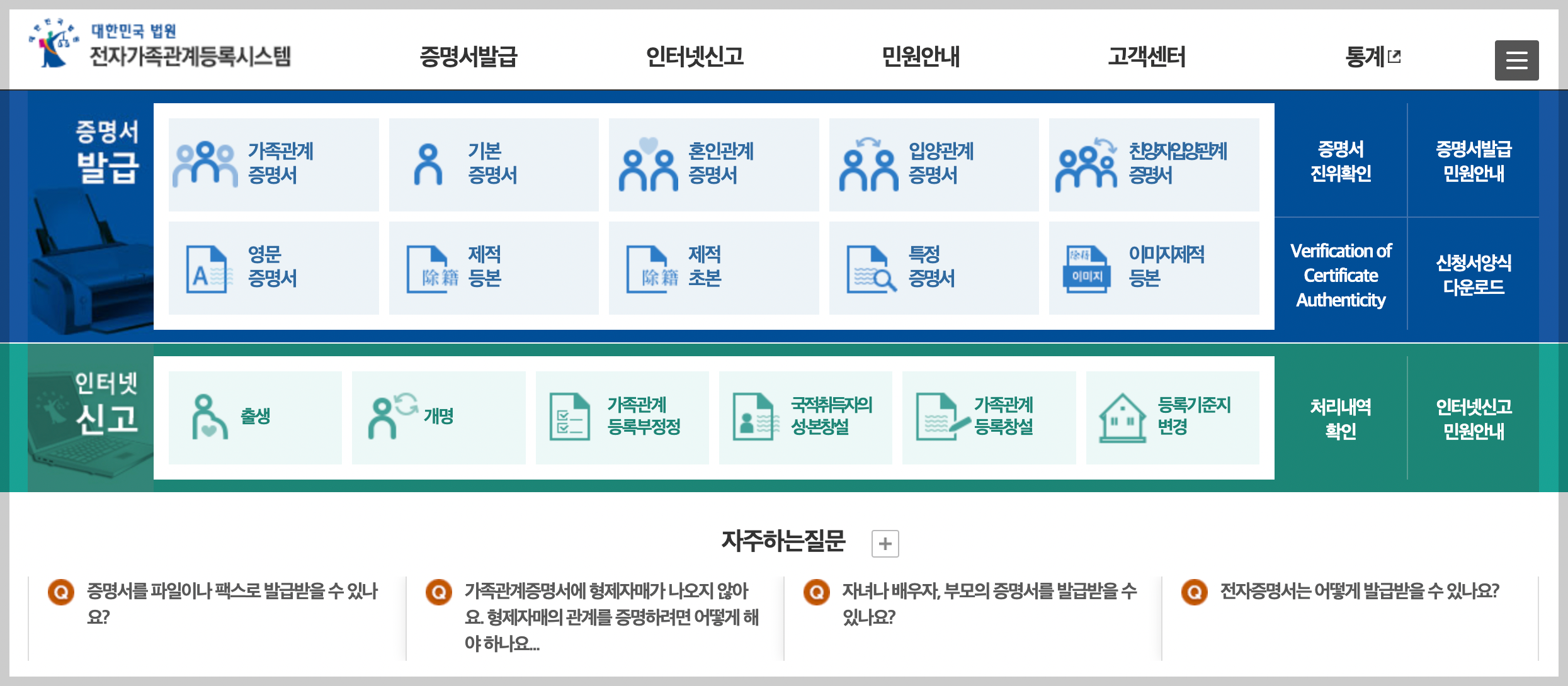Open the 통계 external link menu

1372,57
